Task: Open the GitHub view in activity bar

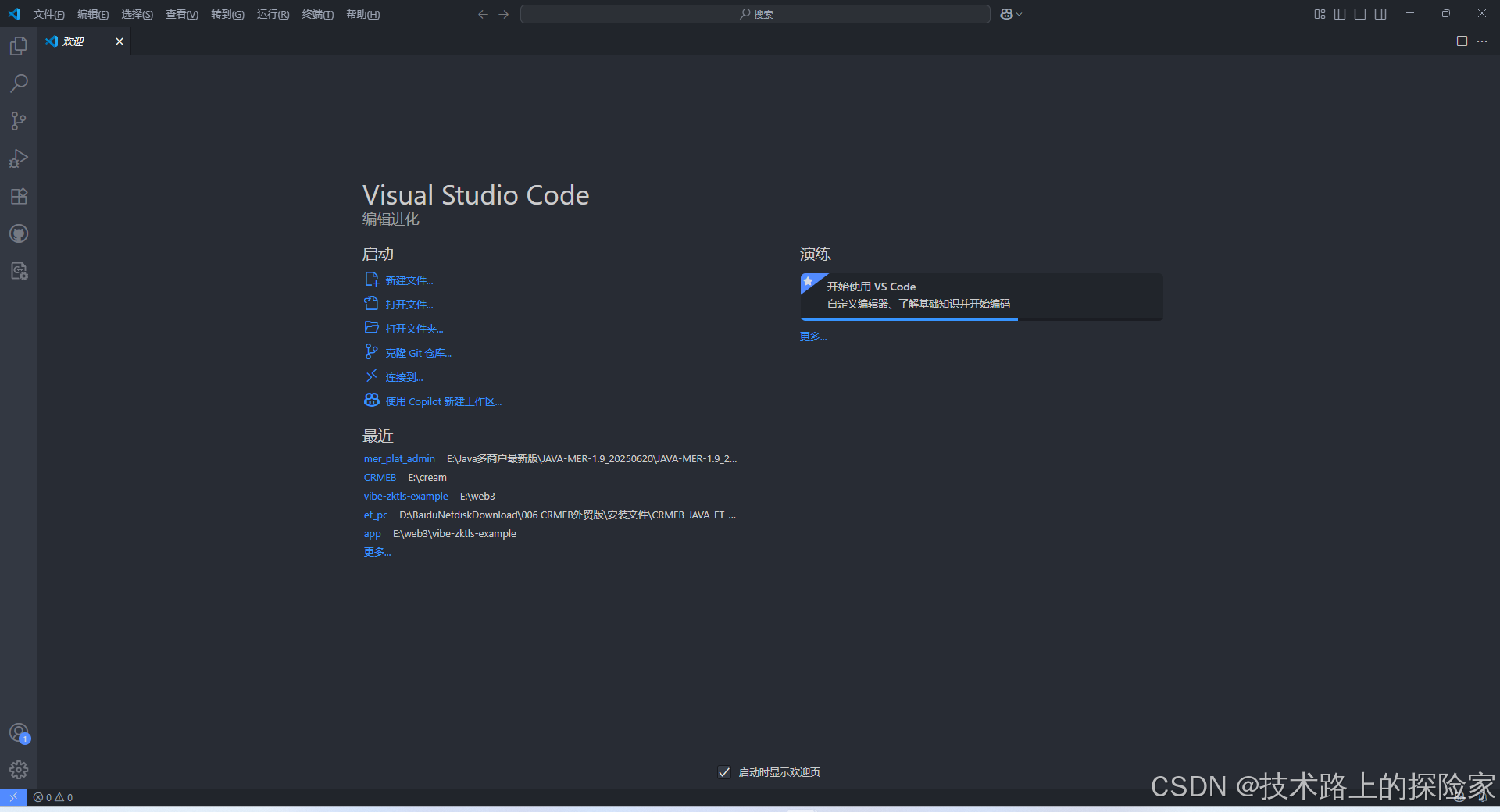Action: 19,233
